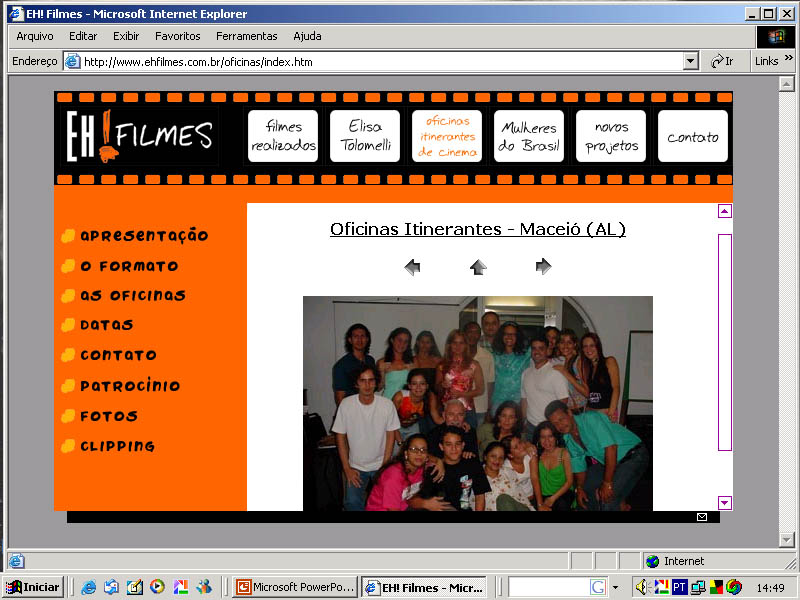Click the EH! Filmes logo

click(140, 136)
